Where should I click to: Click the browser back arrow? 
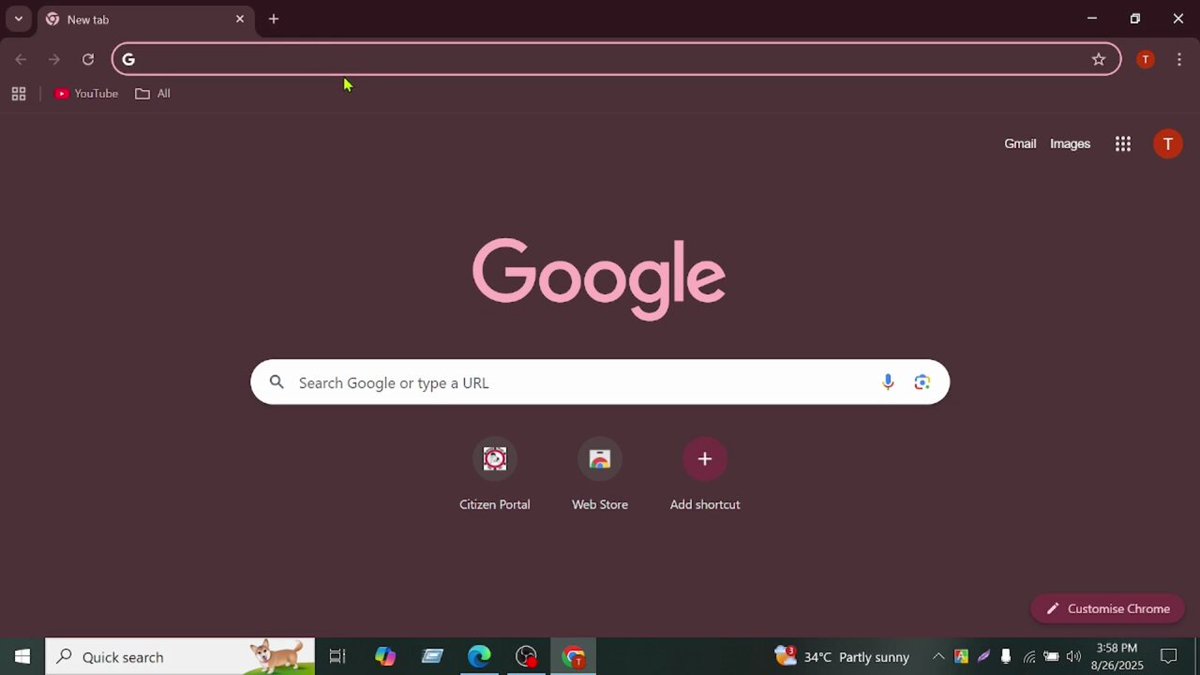21,59
